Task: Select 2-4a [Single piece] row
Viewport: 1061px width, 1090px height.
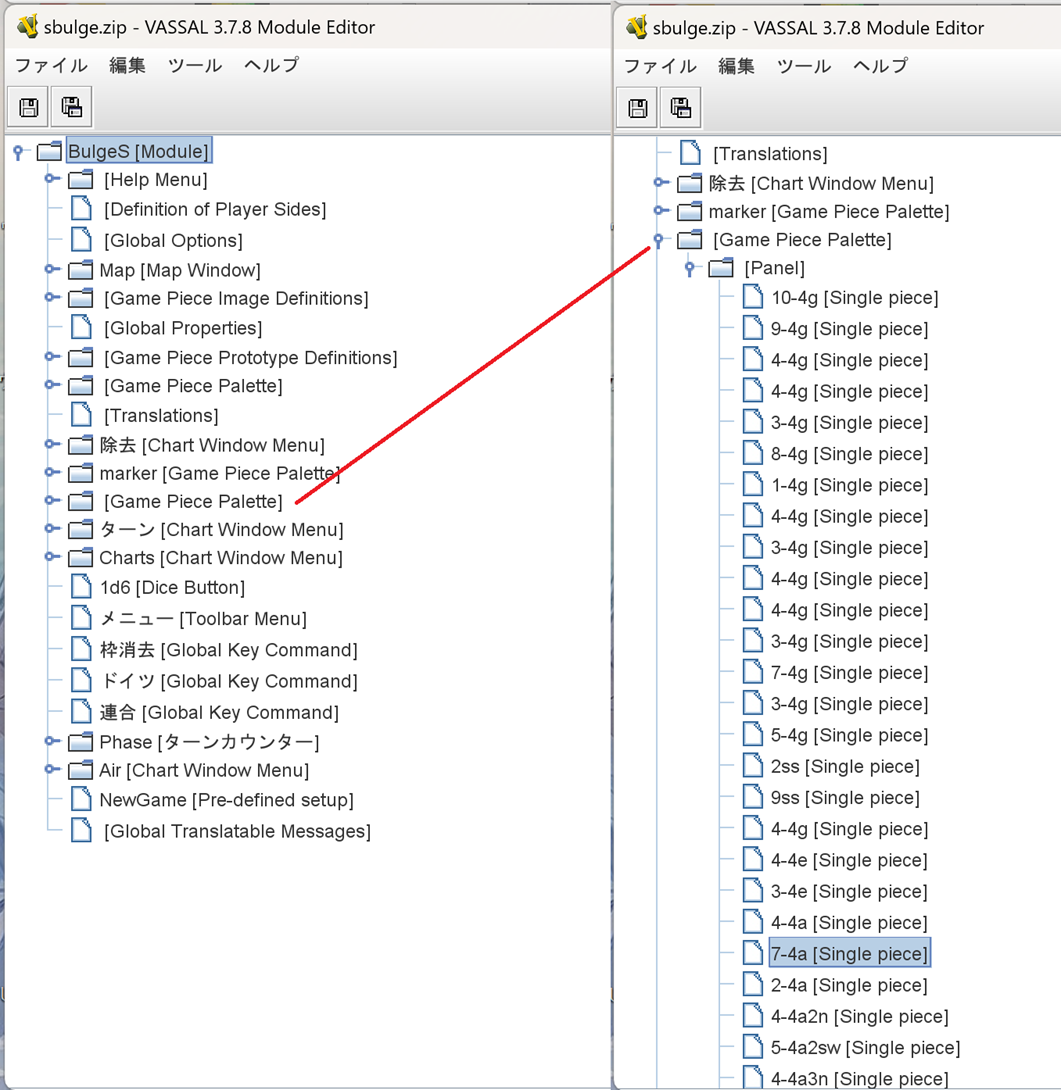Action: pos(849,986)
